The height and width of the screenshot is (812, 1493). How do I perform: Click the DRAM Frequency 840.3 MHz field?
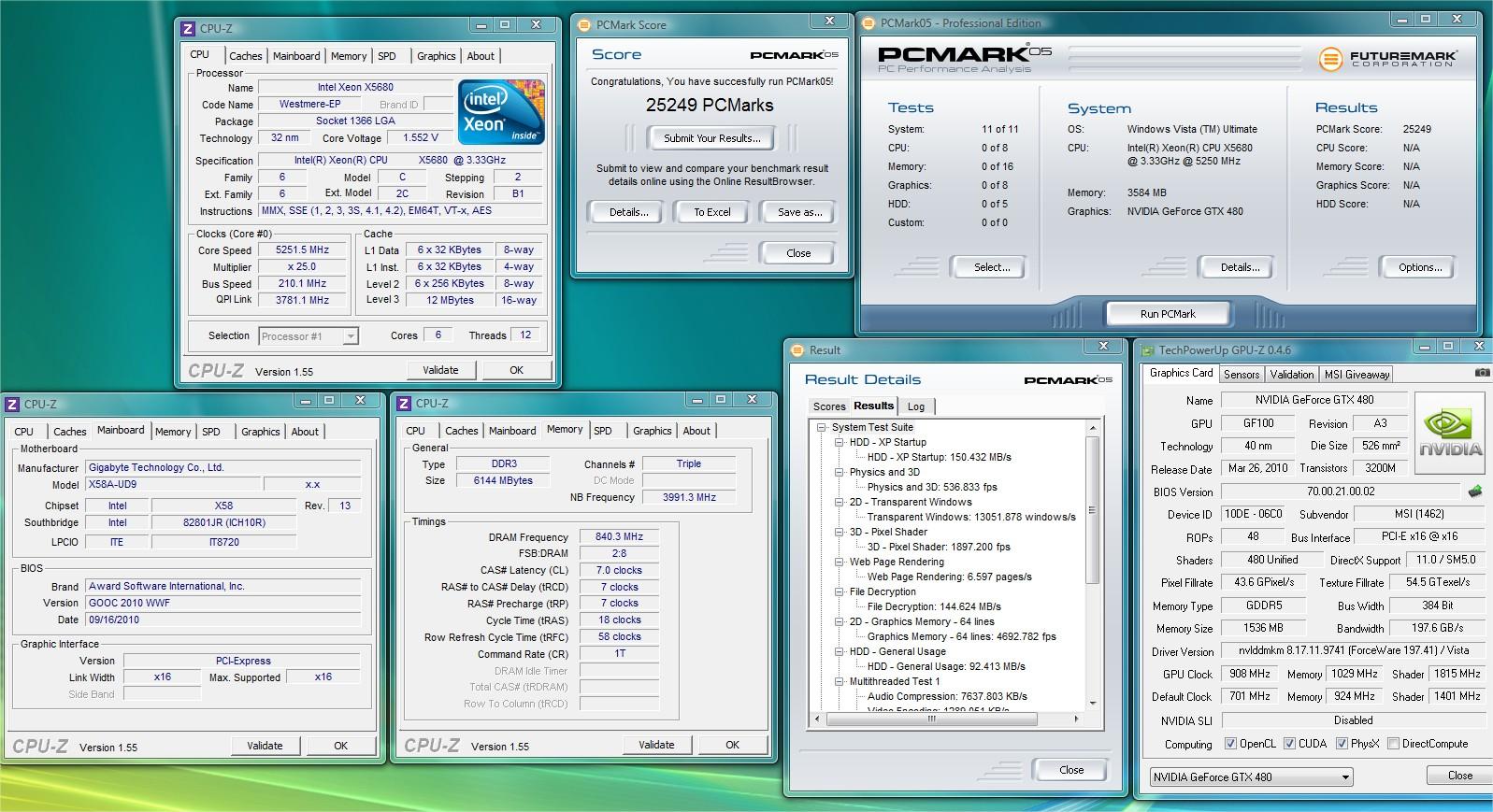(620, 536)
